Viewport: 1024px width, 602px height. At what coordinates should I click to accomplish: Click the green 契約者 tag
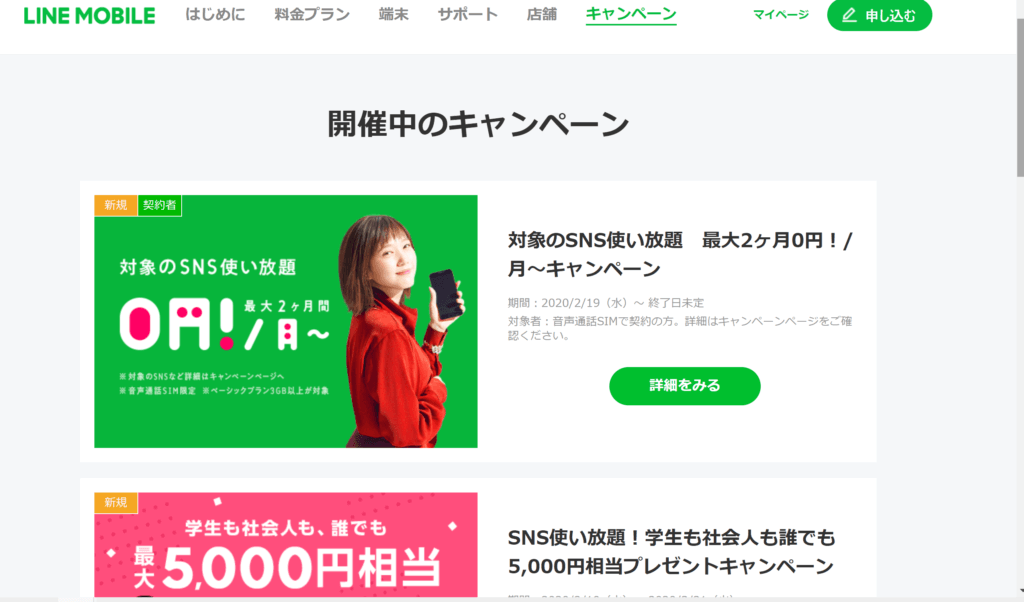pos(159,205)
